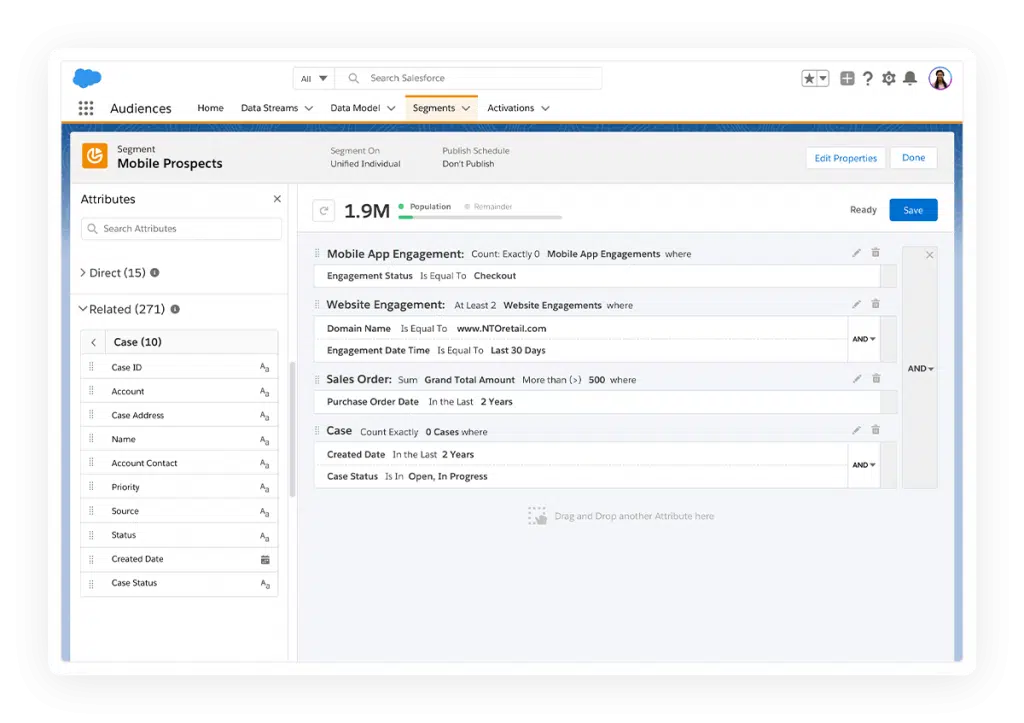Click the population progress bar
This screenshot has width=1024, height=723.
pos(480,217)
